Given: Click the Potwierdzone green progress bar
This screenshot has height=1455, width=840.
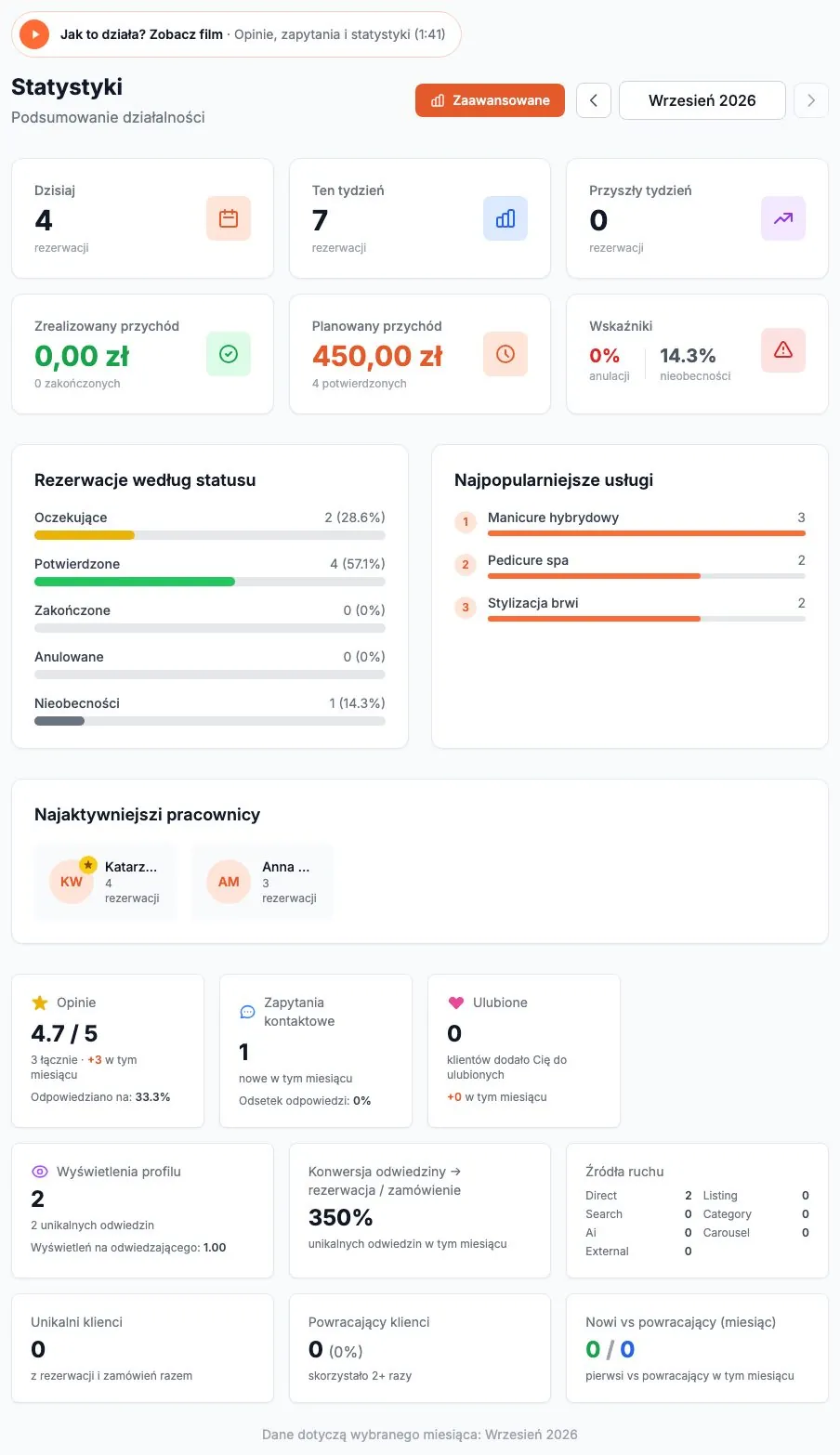Looking at the screenshot, I should coord(135,582).
